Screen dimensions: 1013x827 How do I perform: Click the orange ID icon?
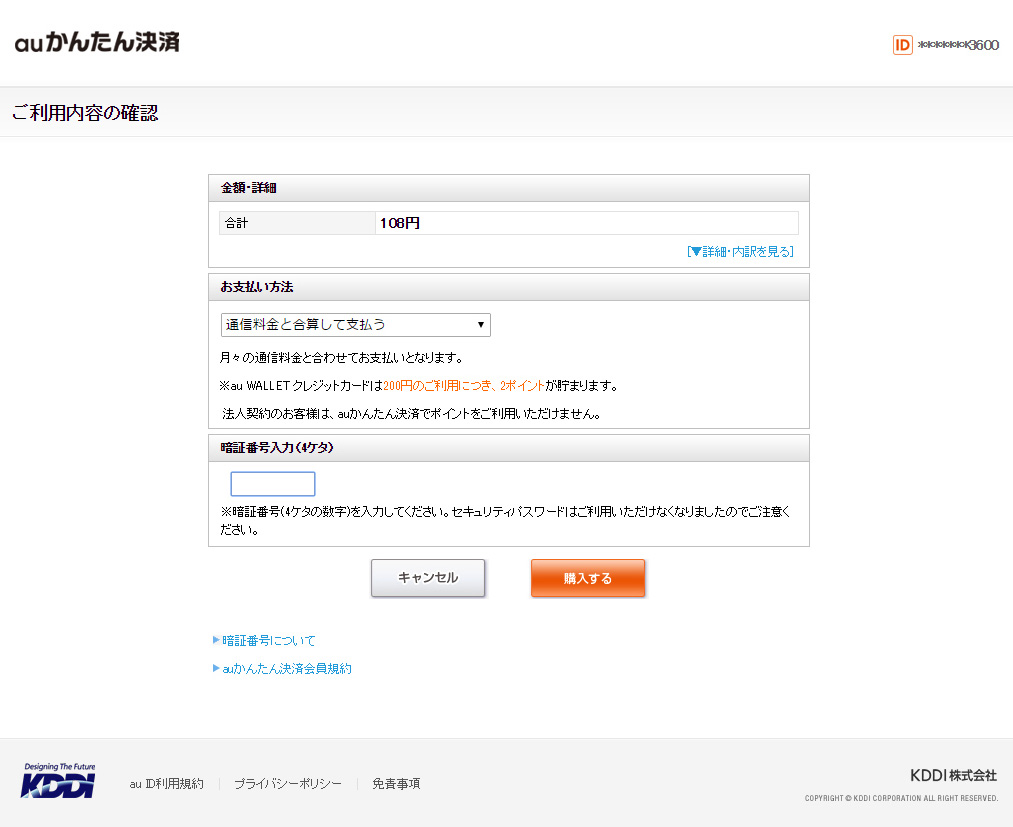tap(903, 45)
